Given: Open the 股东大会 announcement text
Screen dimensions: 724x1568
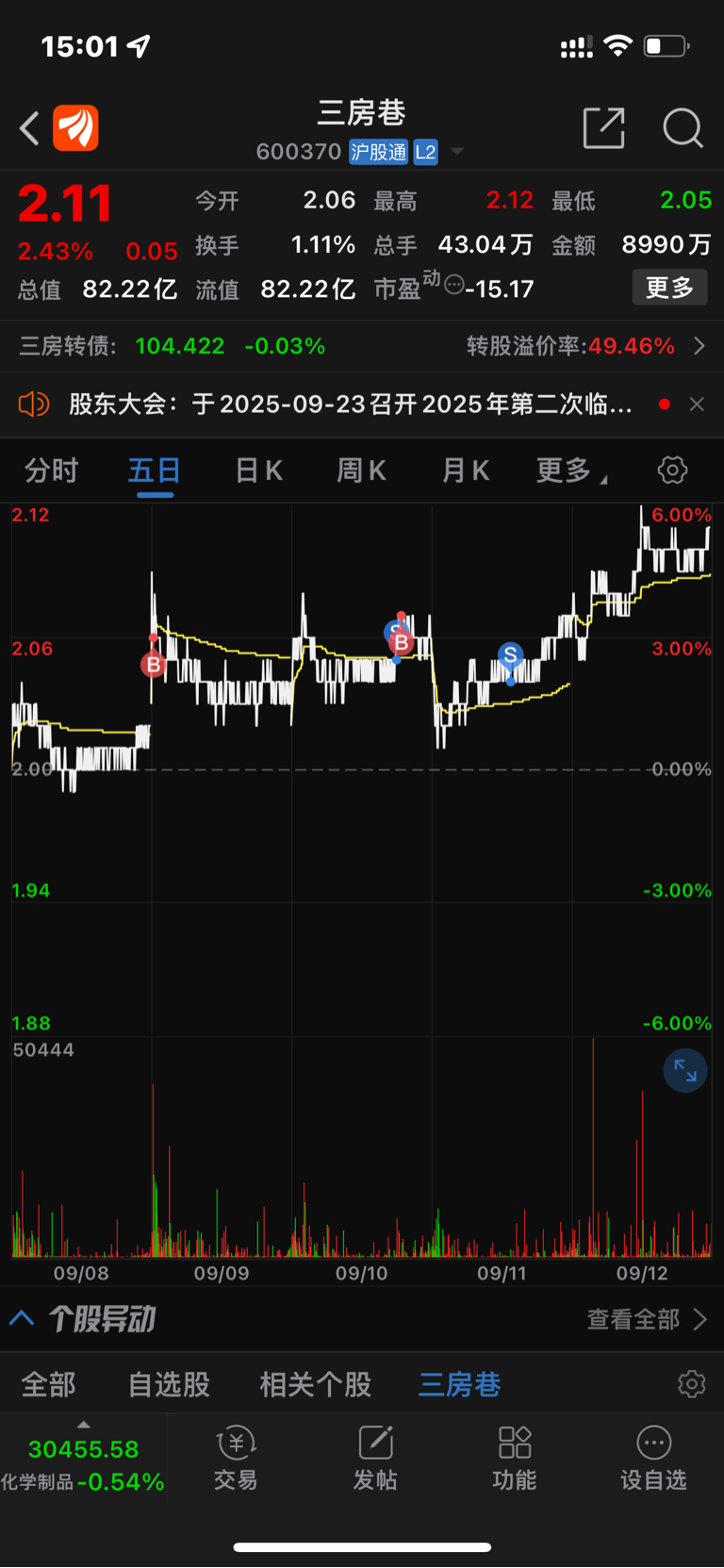Looking at the screenshot, I should pyautogui.click(x=350, y=404).
